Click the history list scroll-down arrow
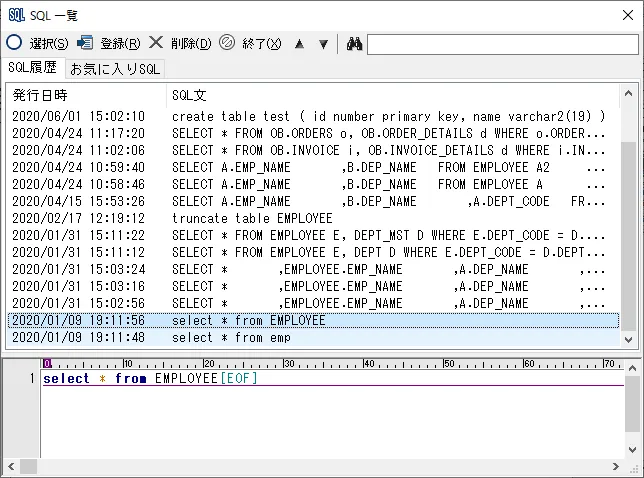Screen dimensions: 644x478 (x=628, y=339)
